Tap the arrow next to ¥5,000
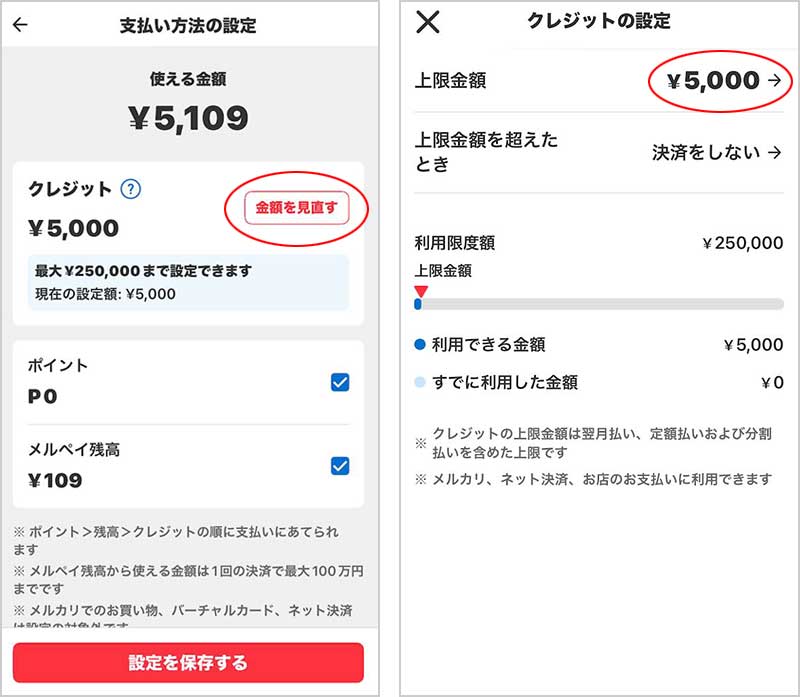800x697 pixels. (775, 81)
